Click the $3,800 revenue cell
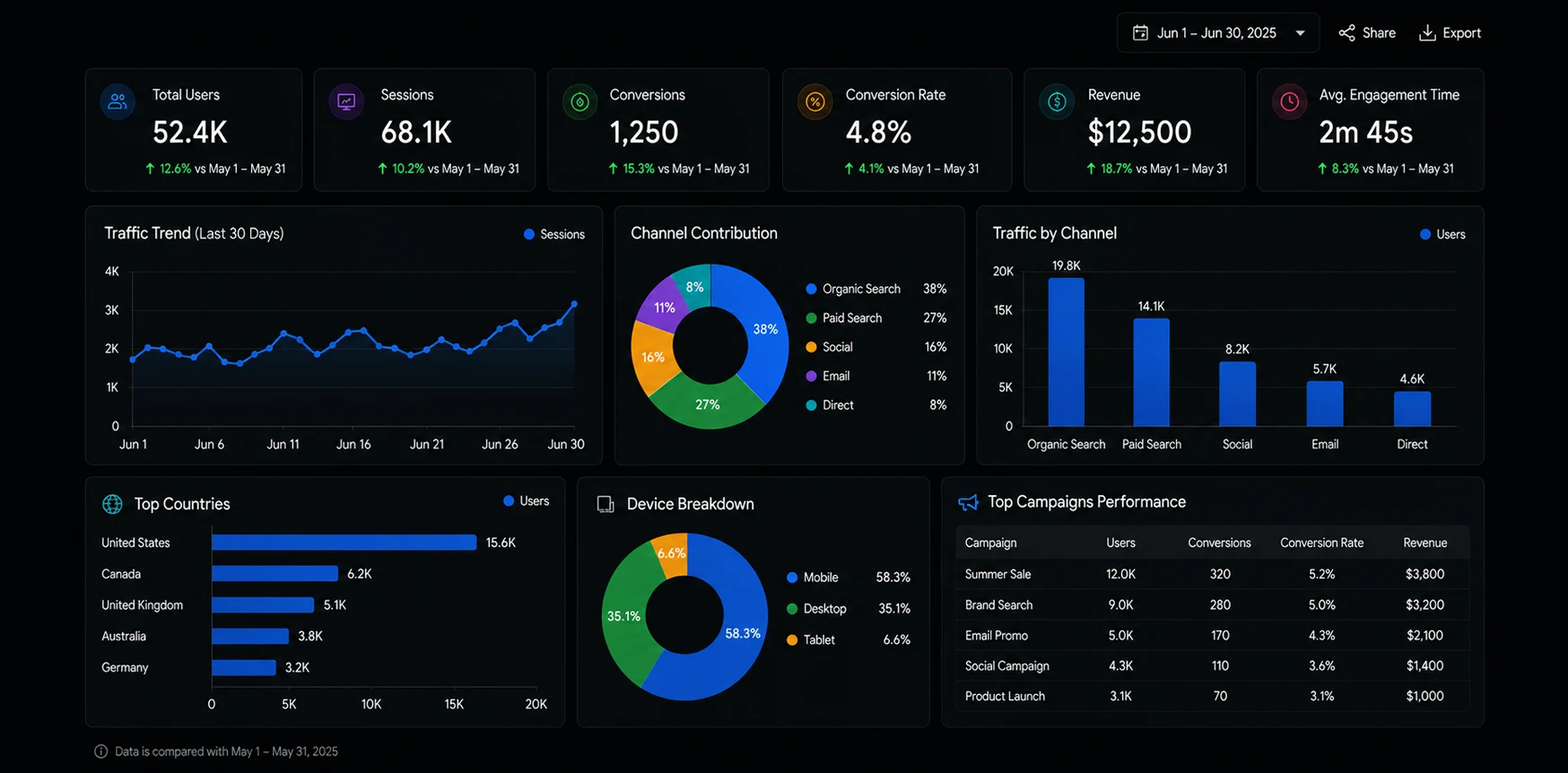 pyautogui.click(x=1424, y=574)
